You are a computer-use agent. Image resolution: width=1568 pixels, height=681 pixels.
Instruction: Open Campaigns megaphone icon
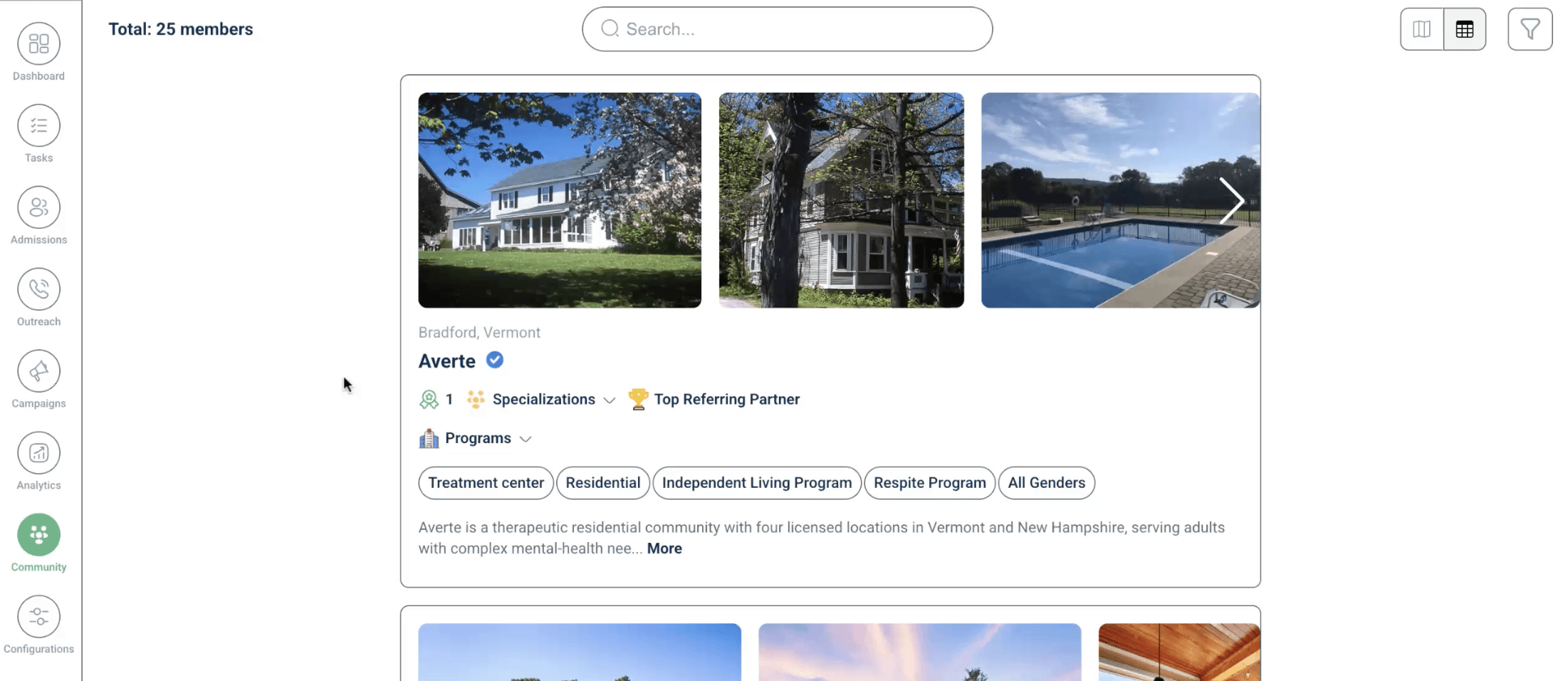pyautogui.click(x=38, y=372)
